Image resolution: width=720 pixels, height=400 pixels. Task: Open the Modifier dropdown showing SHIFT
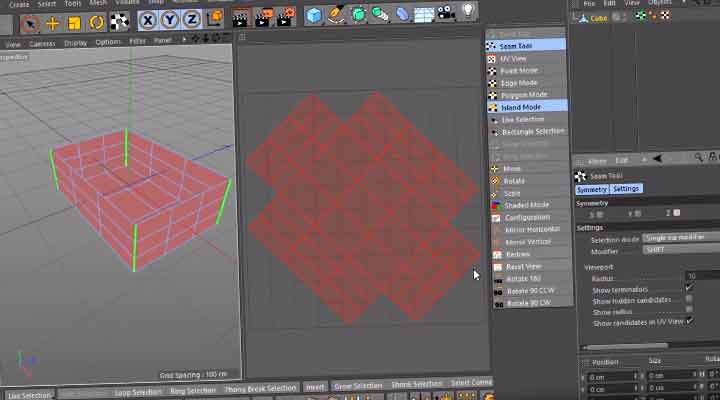tap(680, 250)
